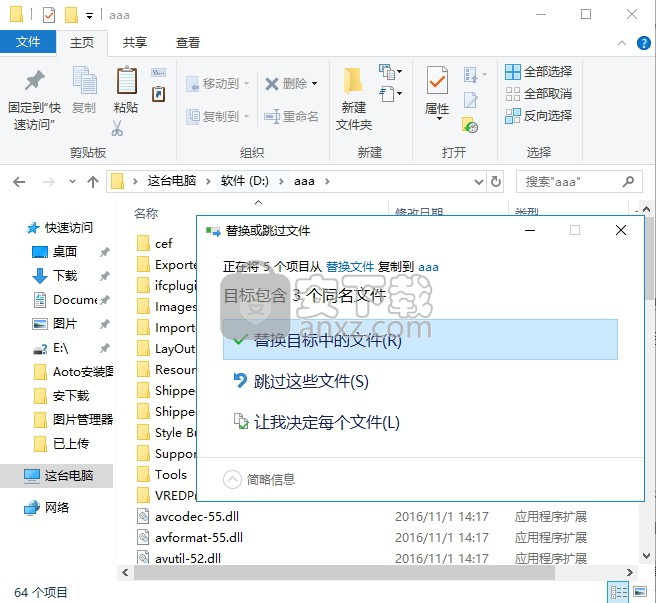Switch to details view icon in status bar

(x=618, y=592)
